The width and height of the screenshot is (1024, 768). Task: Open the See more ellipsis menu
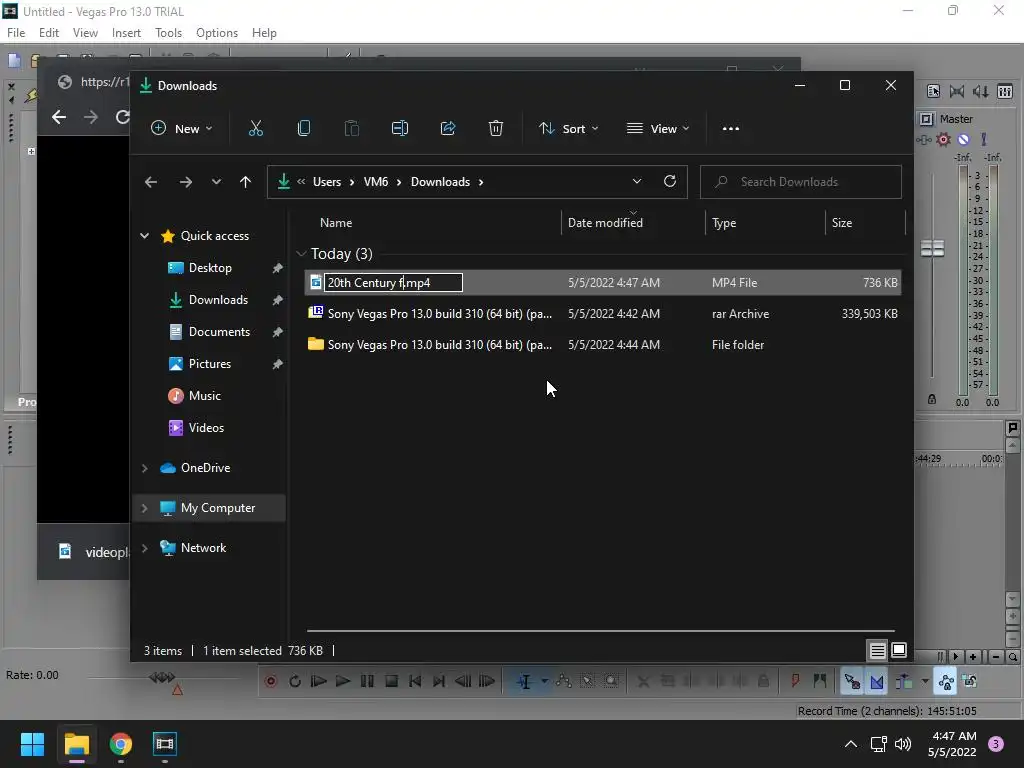pyautogui.click(x=731, y=129)
